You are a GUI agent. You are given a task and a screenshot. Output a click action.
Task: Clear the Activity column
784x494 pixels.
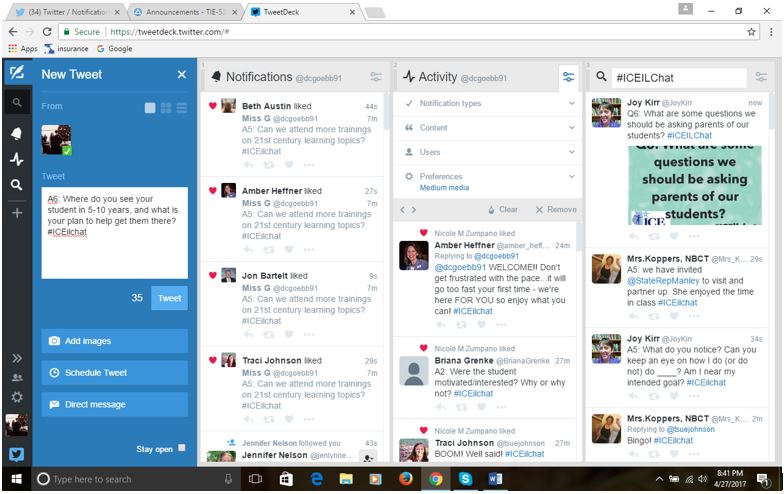503,210
